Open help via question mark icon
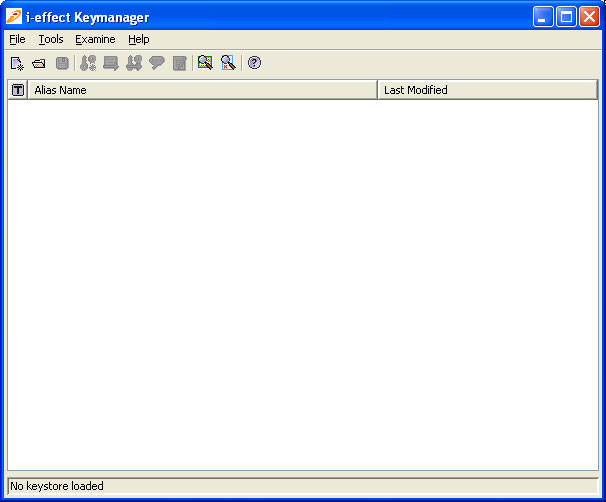This screenshot has height=502, width=606. coord(254,63)
